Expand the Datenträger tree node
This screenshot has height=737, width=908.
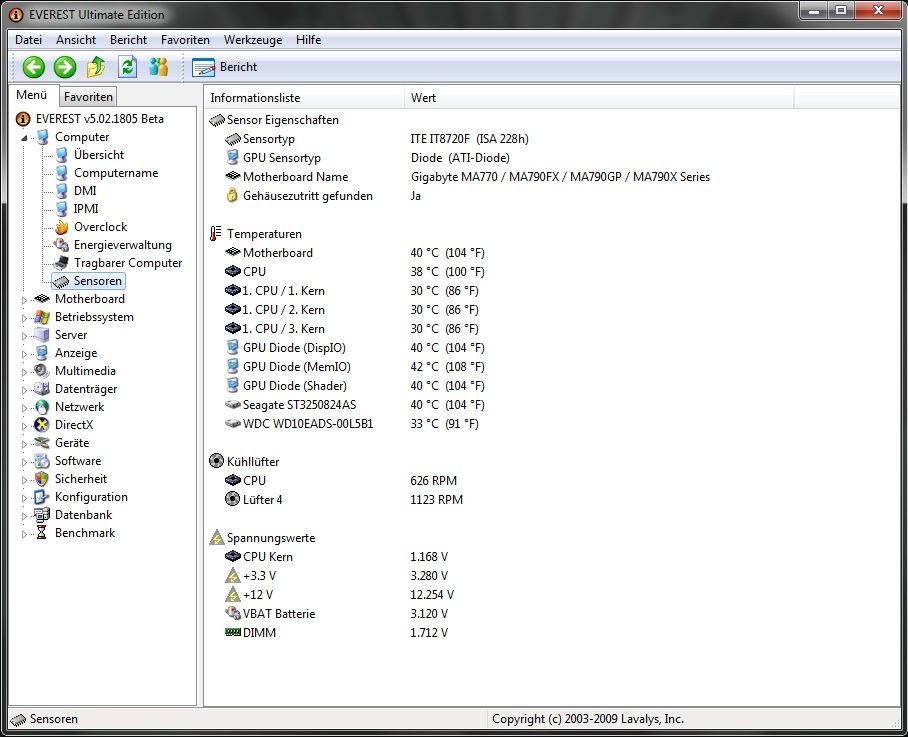click(24, 390)
